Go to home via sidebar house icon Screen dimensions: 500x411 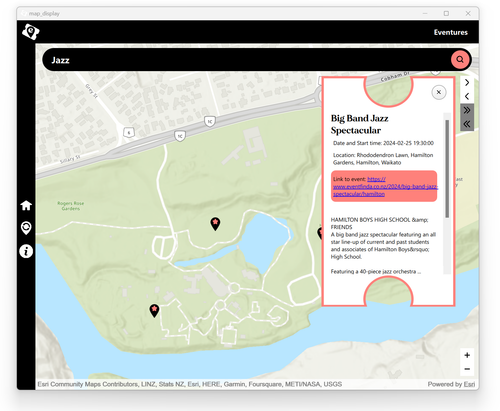point(26,205)
